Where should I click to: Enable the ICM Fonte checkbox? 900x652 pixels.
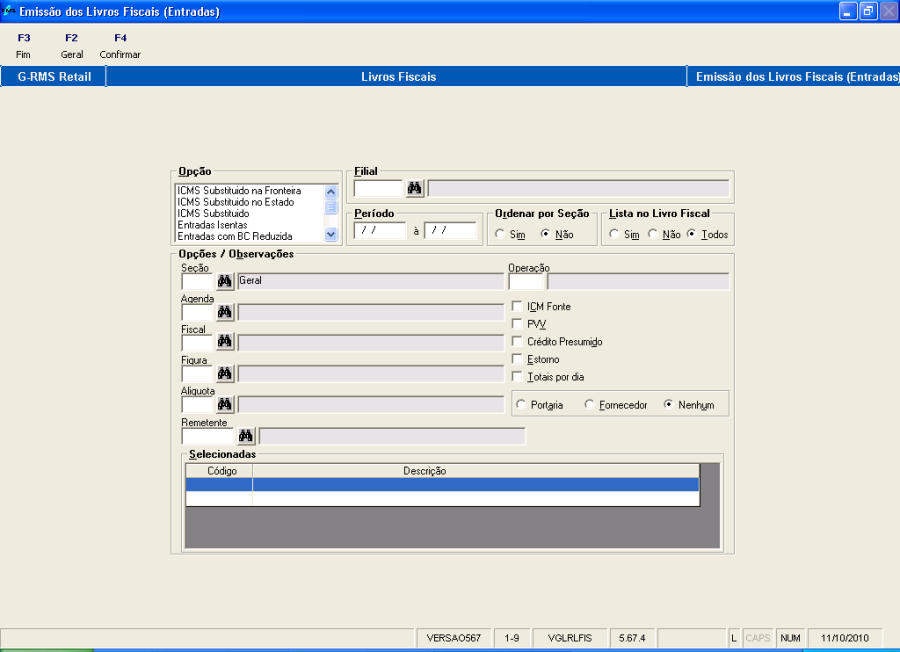click(x=517, y=307)
